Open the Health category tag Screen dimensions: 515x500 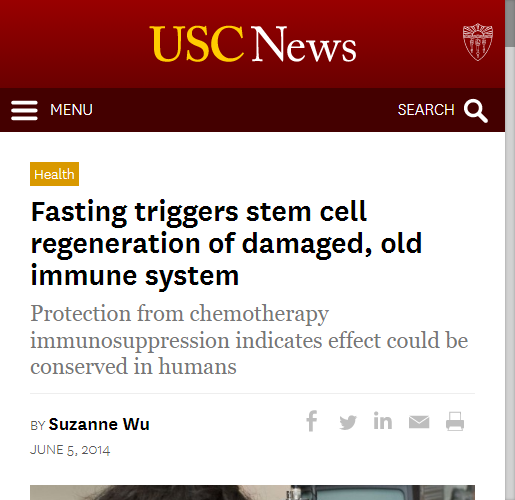(54, 174)
